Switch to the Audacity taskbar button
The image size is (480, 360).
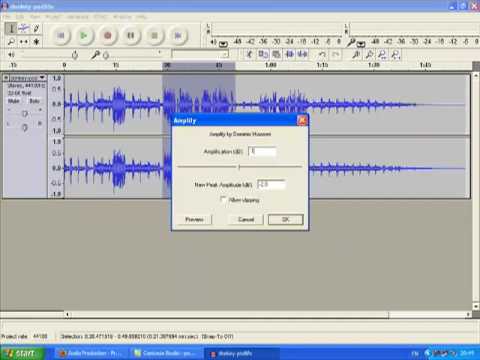tap(242, 353)
